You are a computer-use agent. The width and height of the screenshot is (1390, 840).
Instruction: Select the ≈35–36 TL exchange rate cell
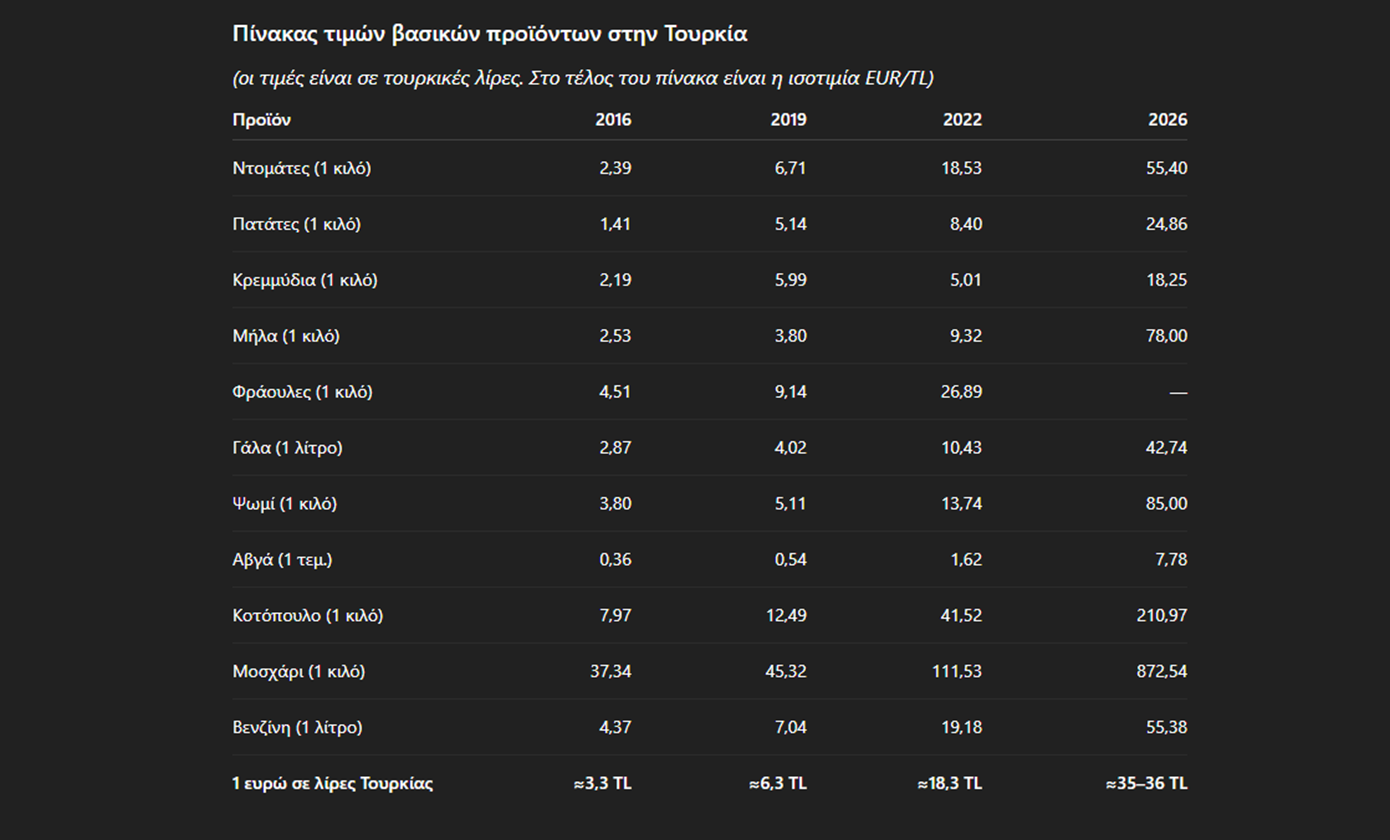[1146, 784]
